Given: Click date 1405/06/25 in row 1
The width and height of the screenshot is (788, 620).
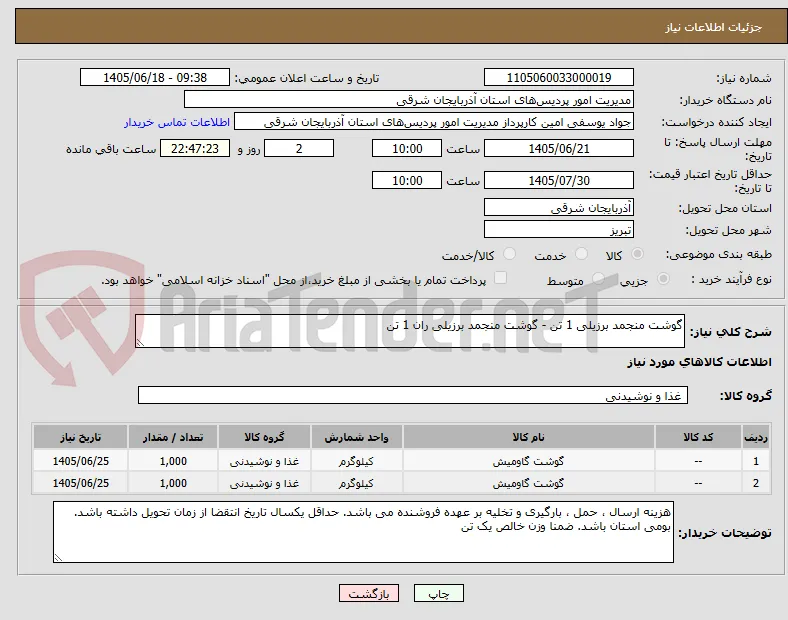Looking at the screenshot, I should coord(80,461).
